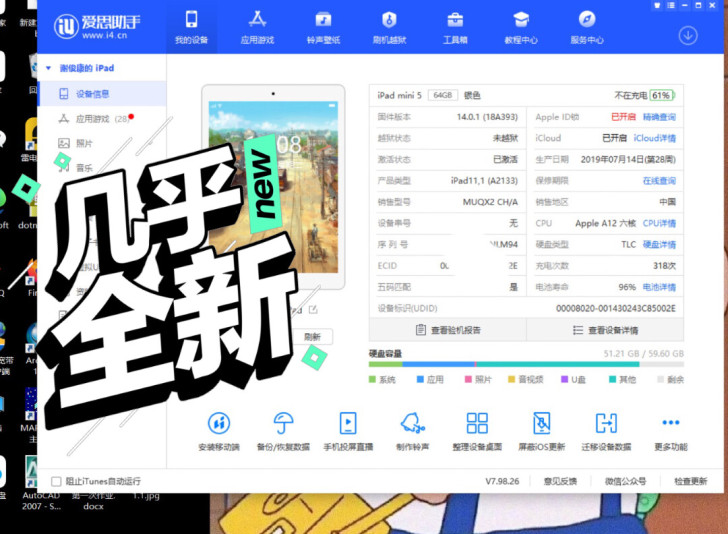The height and width of the screenshot is (534, 728).
Task: Open 制作铃声 bell icon
Action: coord(412,423)
